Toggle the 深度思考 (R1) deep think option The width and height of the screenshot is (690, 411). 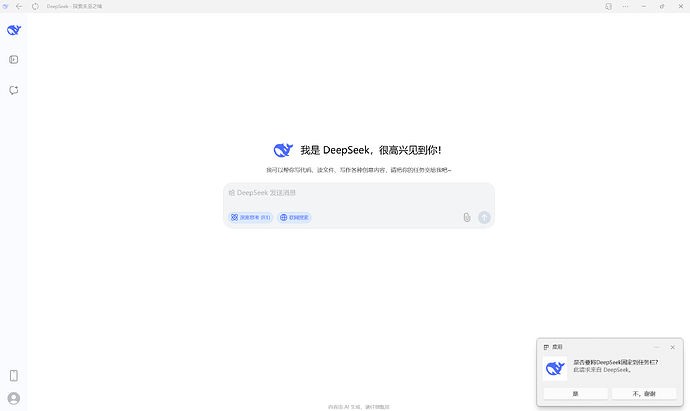coord(250,217)
